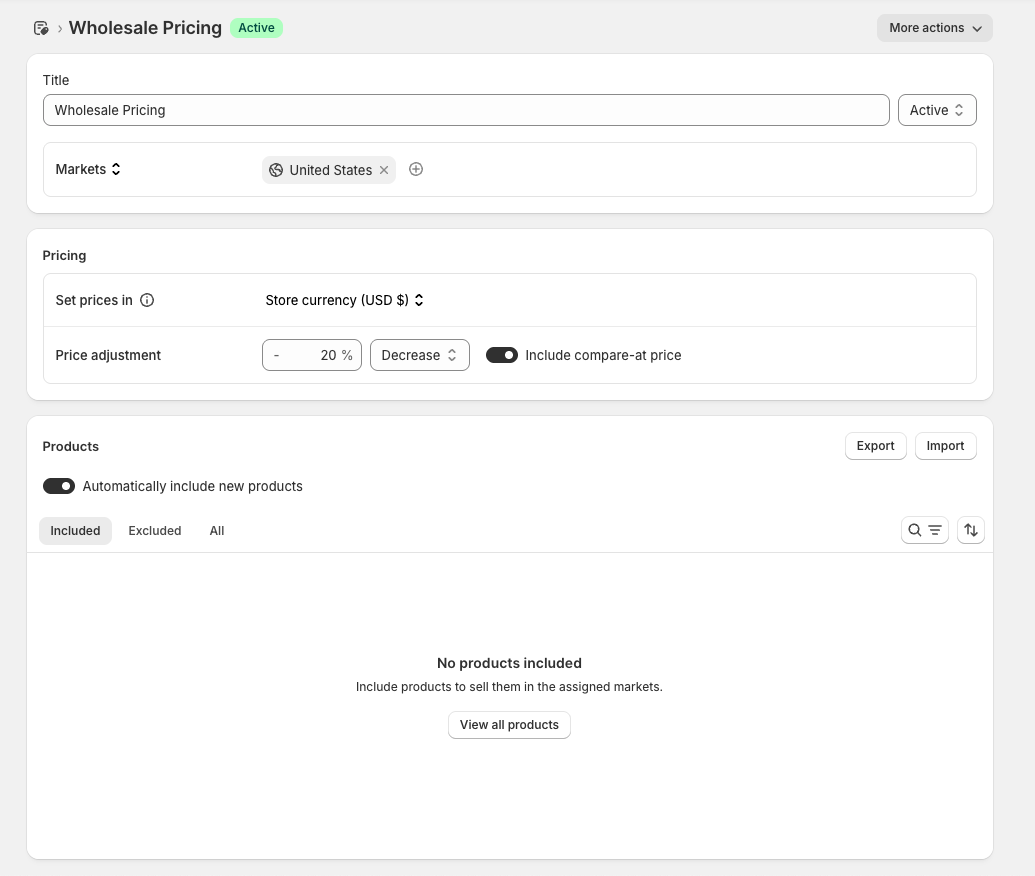Image resolution: width=1035 pixels, height=876 pixels.
Task: Click the catalog icon in the breadcrumb
Action: pos(41,27)
